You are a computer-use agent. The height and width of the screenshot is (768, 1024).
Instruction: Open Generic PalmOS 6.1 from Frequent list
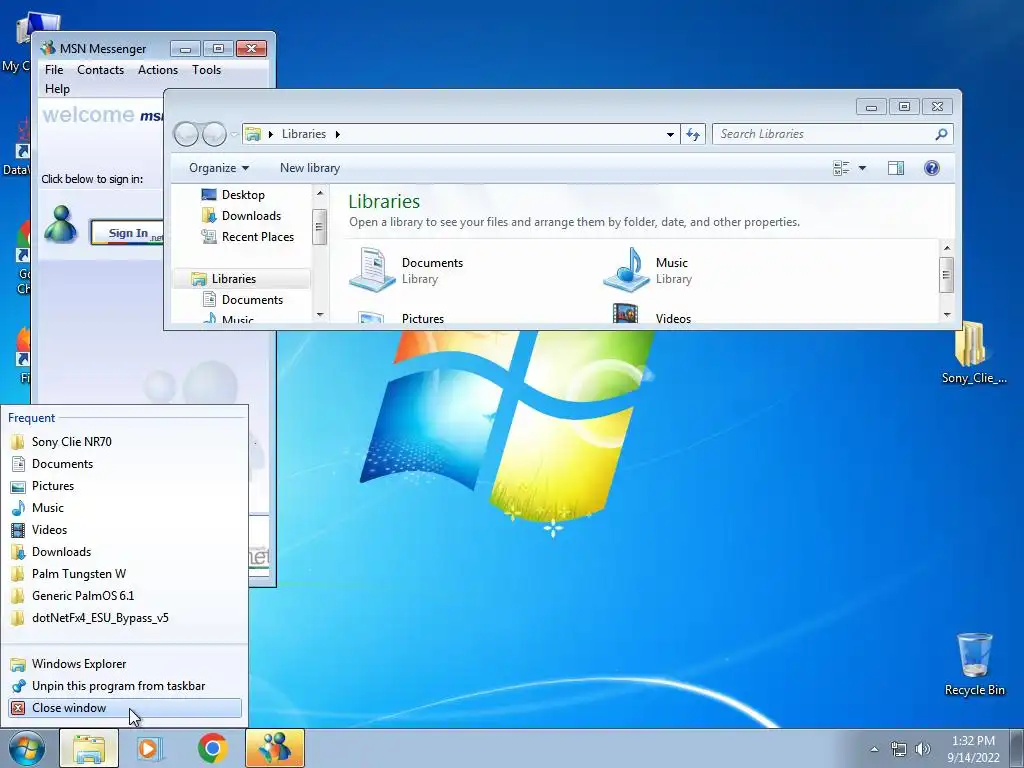click(125, 596)
